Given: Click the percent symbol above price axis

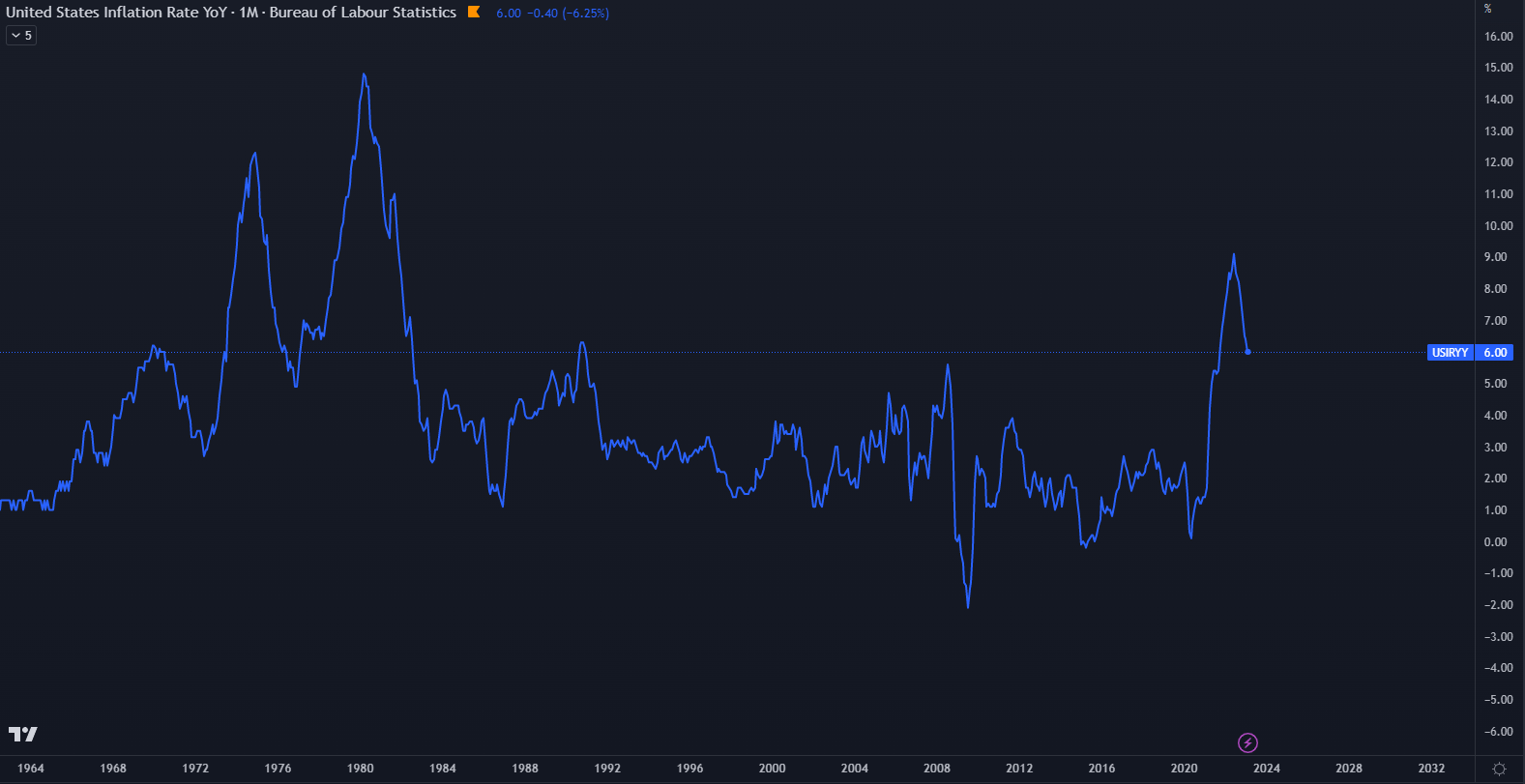Looking at the screenshot, I should click(x=1488, y=9).
